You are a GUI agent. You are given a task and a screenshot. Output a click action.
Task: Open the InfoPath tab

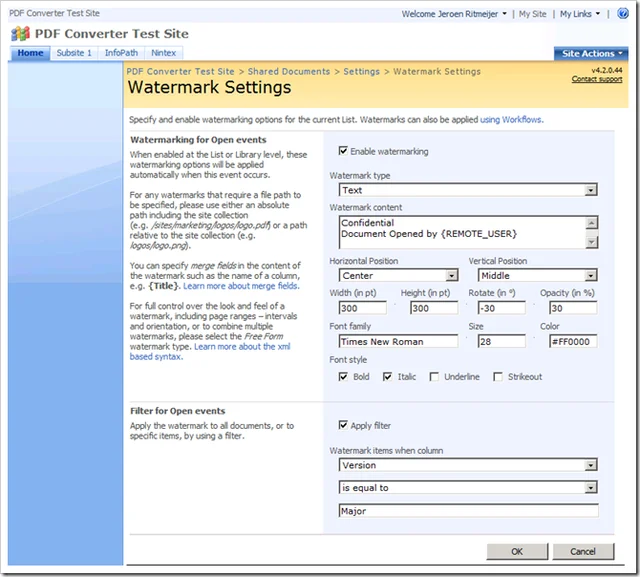(122, 53)
